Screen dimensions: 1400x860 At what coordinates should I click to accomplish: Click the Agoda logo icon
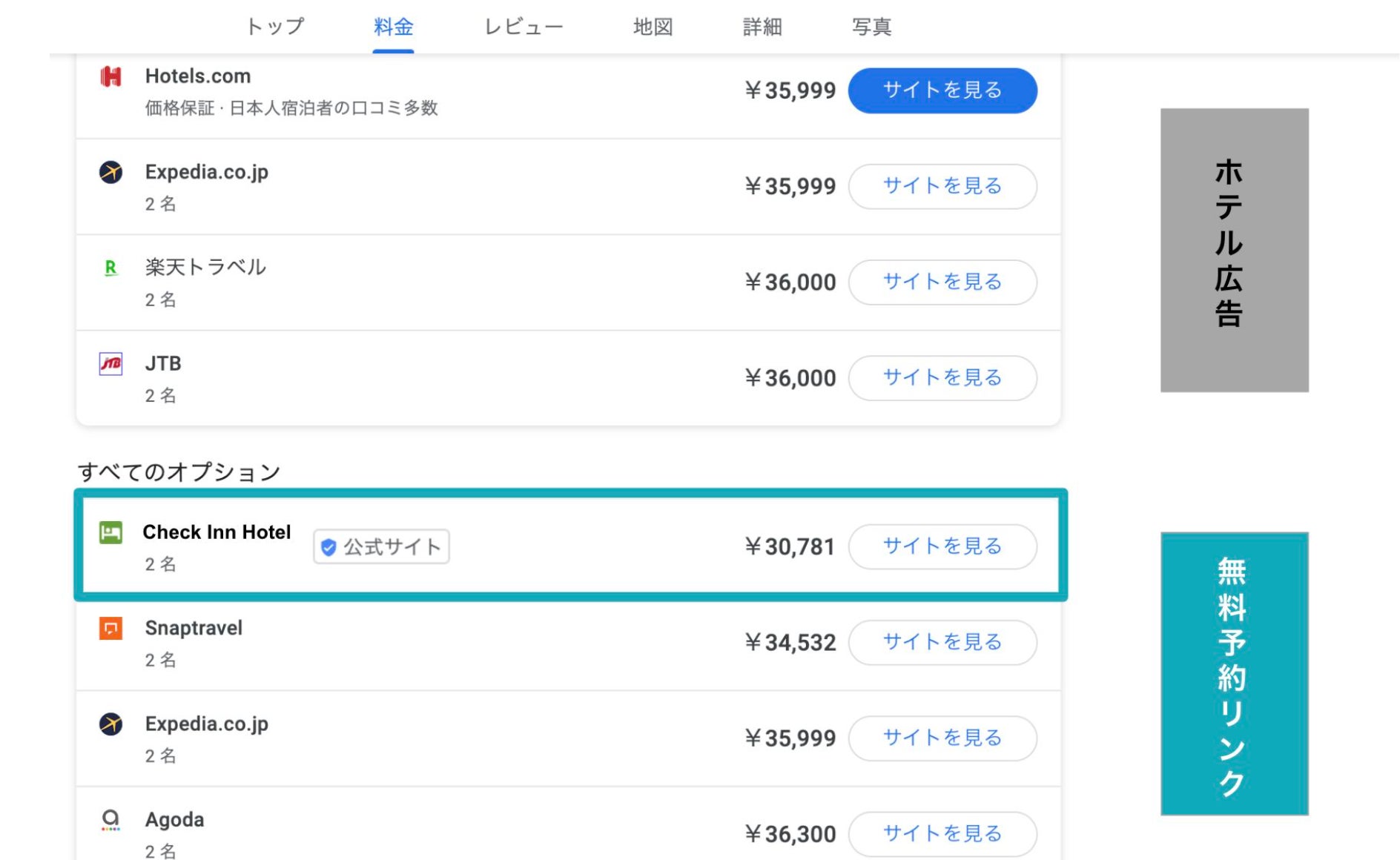110,819
